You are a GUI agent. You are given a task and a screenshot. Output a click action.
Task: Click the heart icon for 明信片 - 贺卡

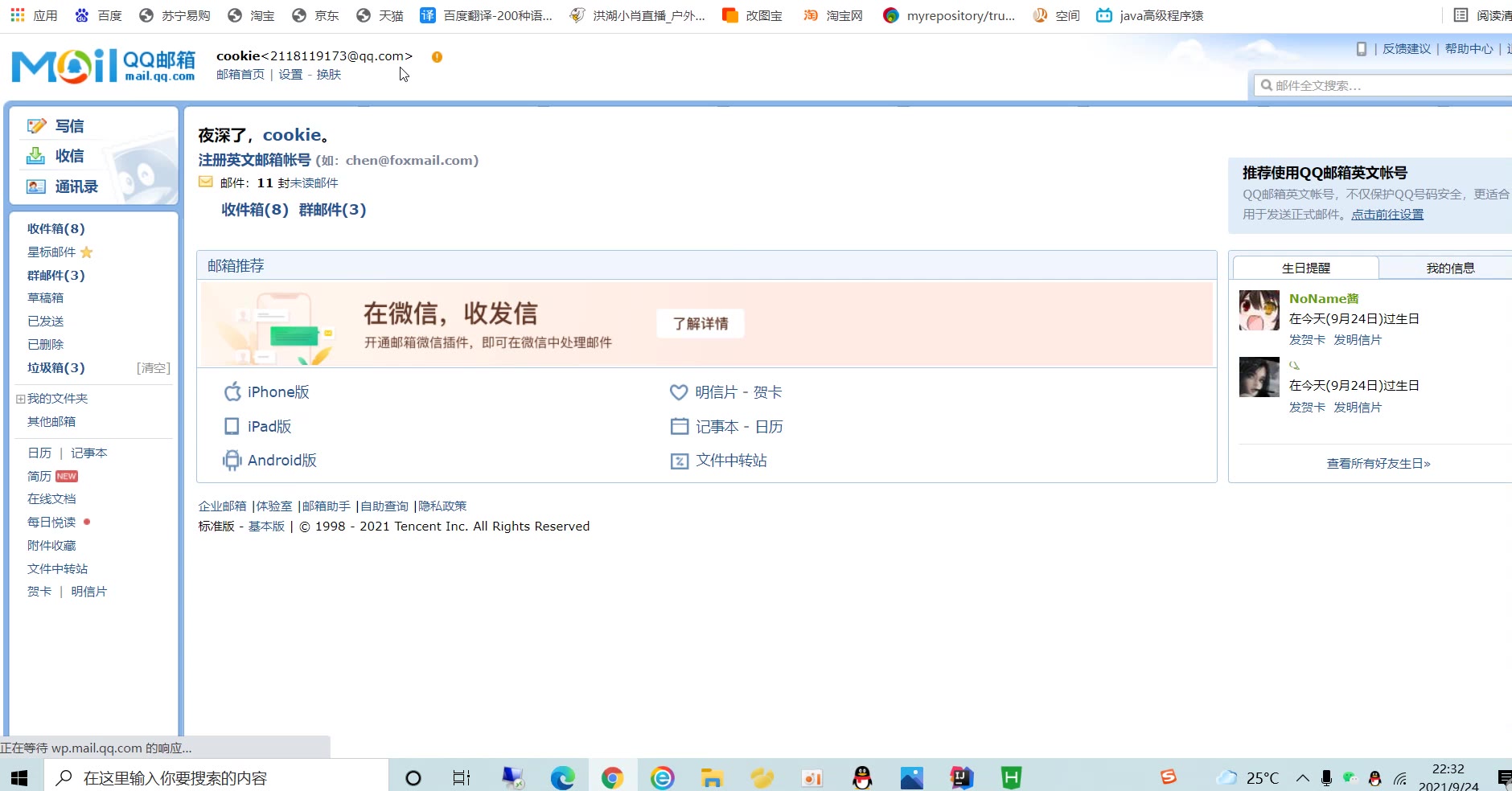(679, 392)
